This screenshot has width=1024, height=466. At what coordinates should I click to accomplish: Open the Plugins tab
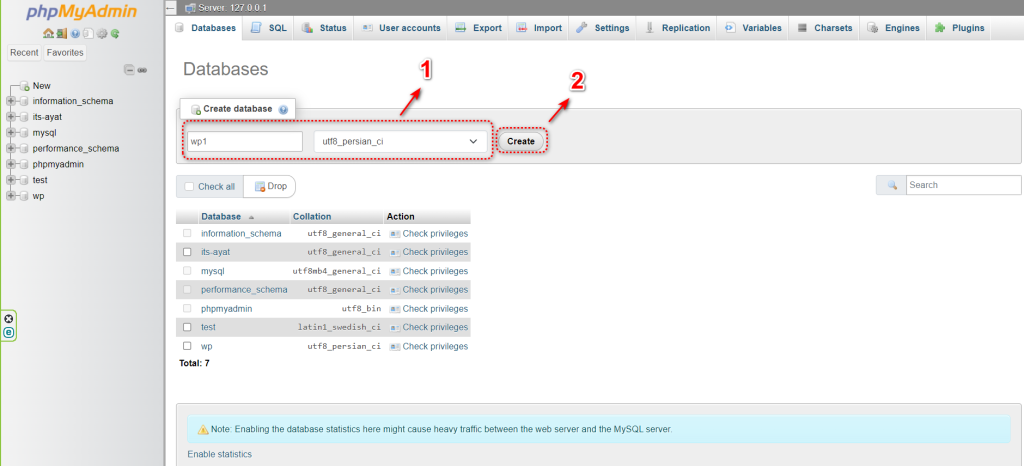click(960, 28)
